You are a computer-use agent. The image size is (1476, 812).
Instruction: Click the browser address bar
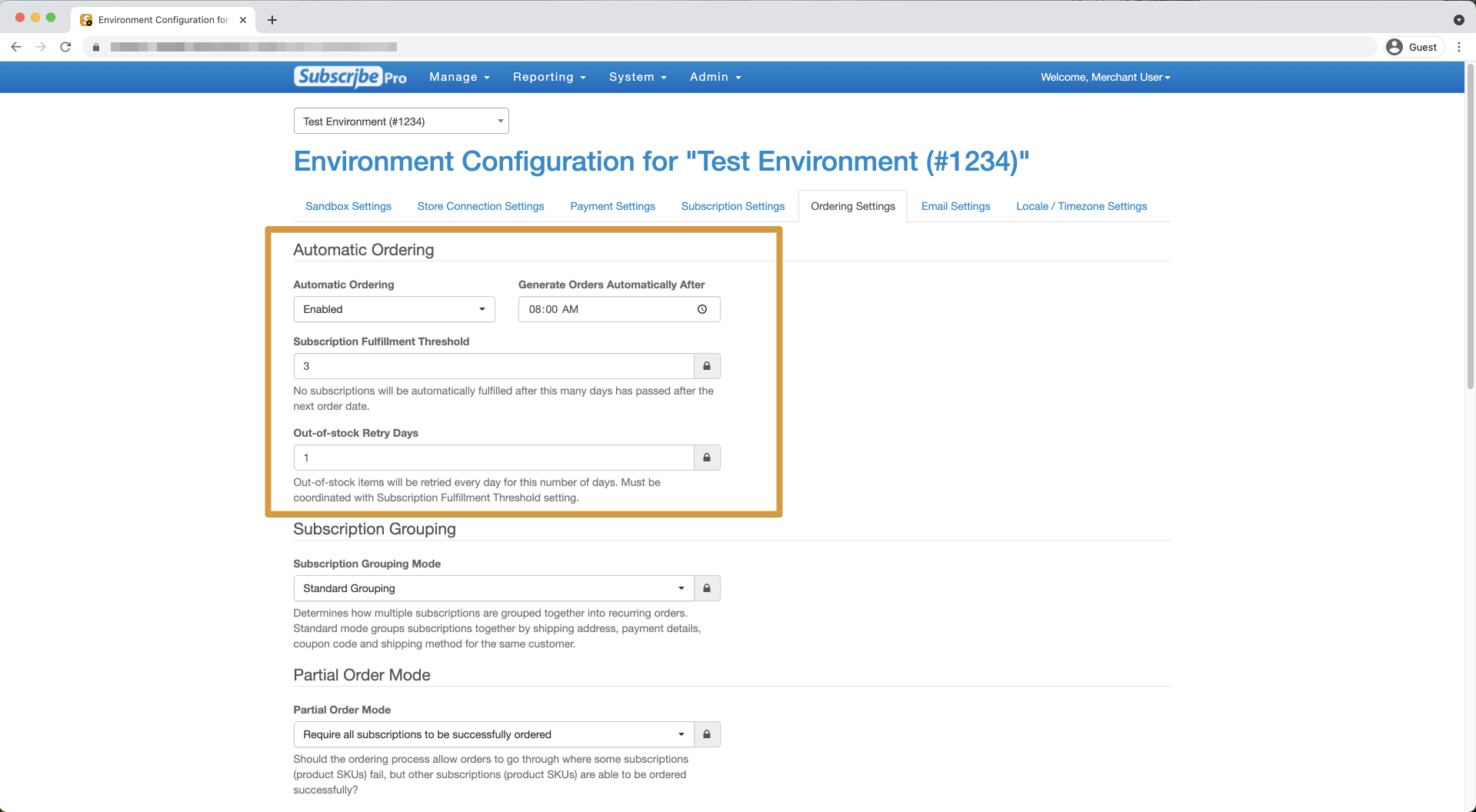(729, 47)
